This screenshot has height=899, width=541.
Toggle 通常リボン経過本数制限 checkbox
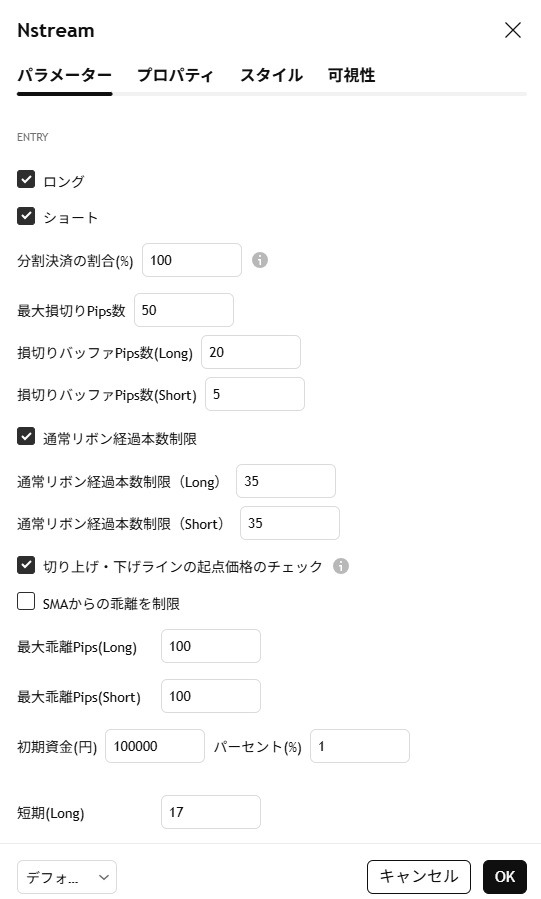(26, 436)
